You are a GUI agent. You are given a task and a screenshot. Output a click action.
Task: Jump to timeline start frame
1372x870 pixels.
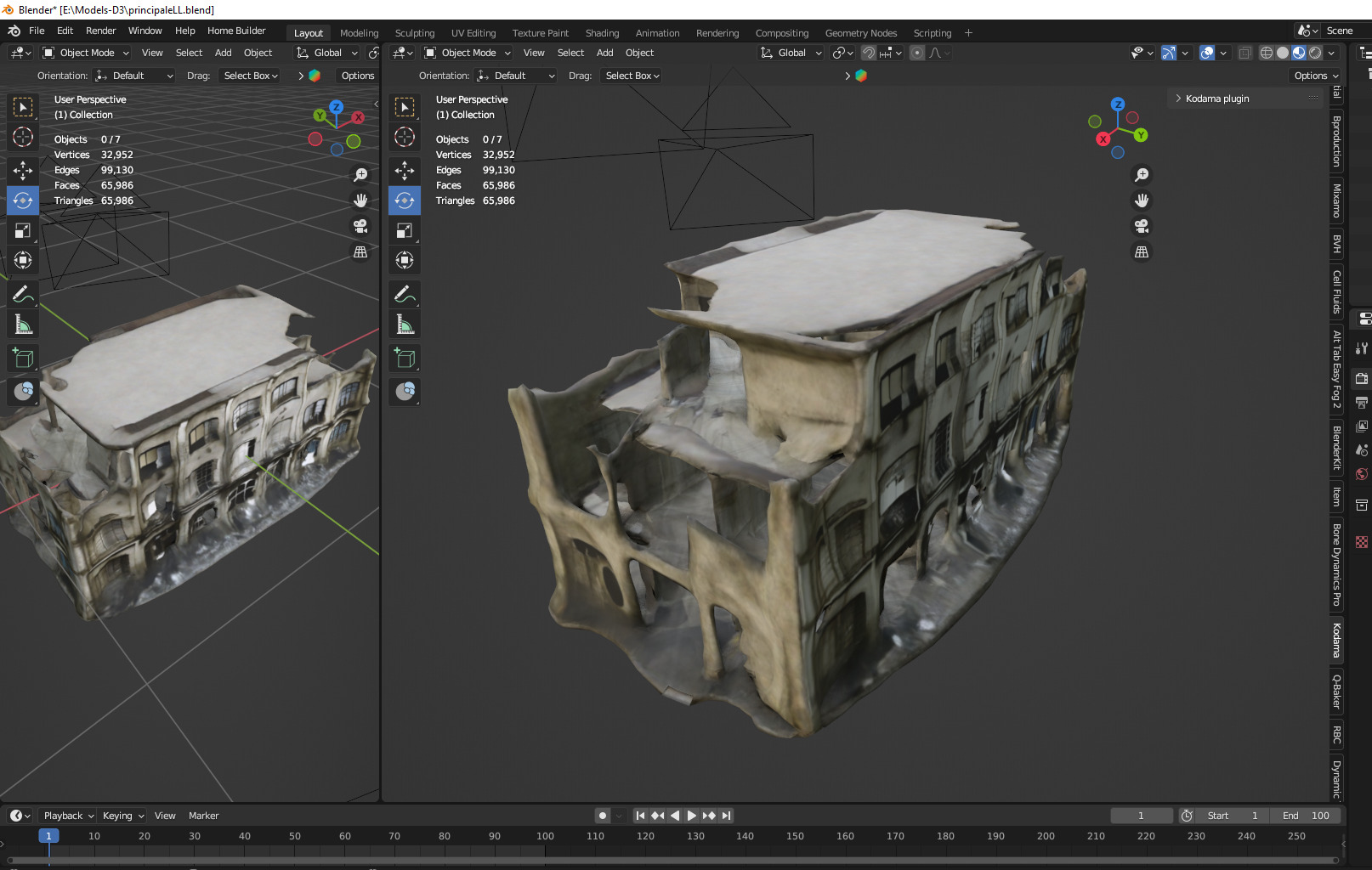[x=640, y=816]
